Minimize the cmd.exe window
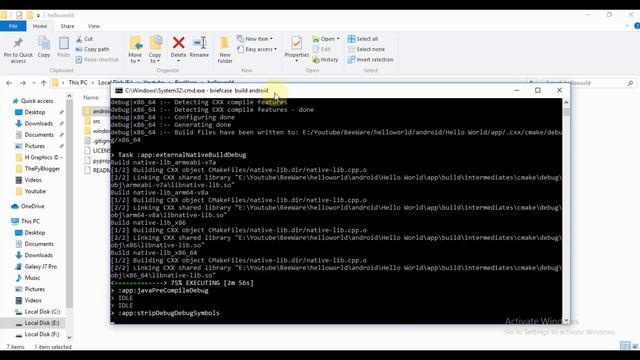This screenshot has height=360, width=640. tap(516, 90)
